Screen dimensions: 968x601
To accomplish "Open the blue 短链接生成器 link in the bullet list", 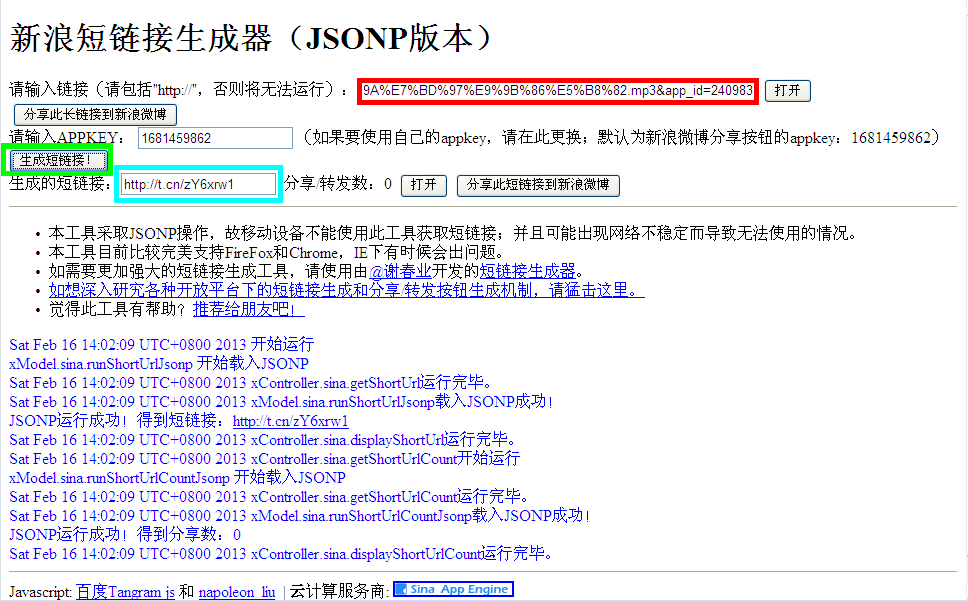I will [x=527, y=271].
